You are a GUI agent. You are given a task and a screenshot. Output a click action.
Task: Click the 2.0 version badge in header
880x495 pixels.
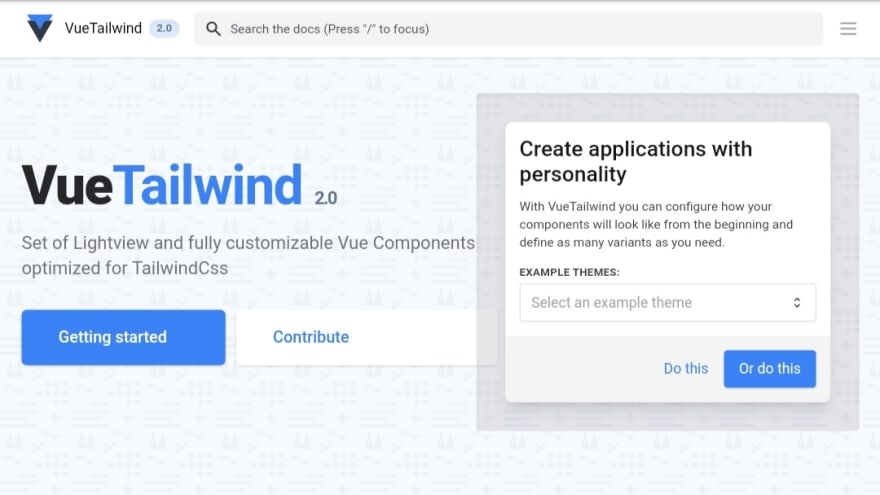pos(164,28)
